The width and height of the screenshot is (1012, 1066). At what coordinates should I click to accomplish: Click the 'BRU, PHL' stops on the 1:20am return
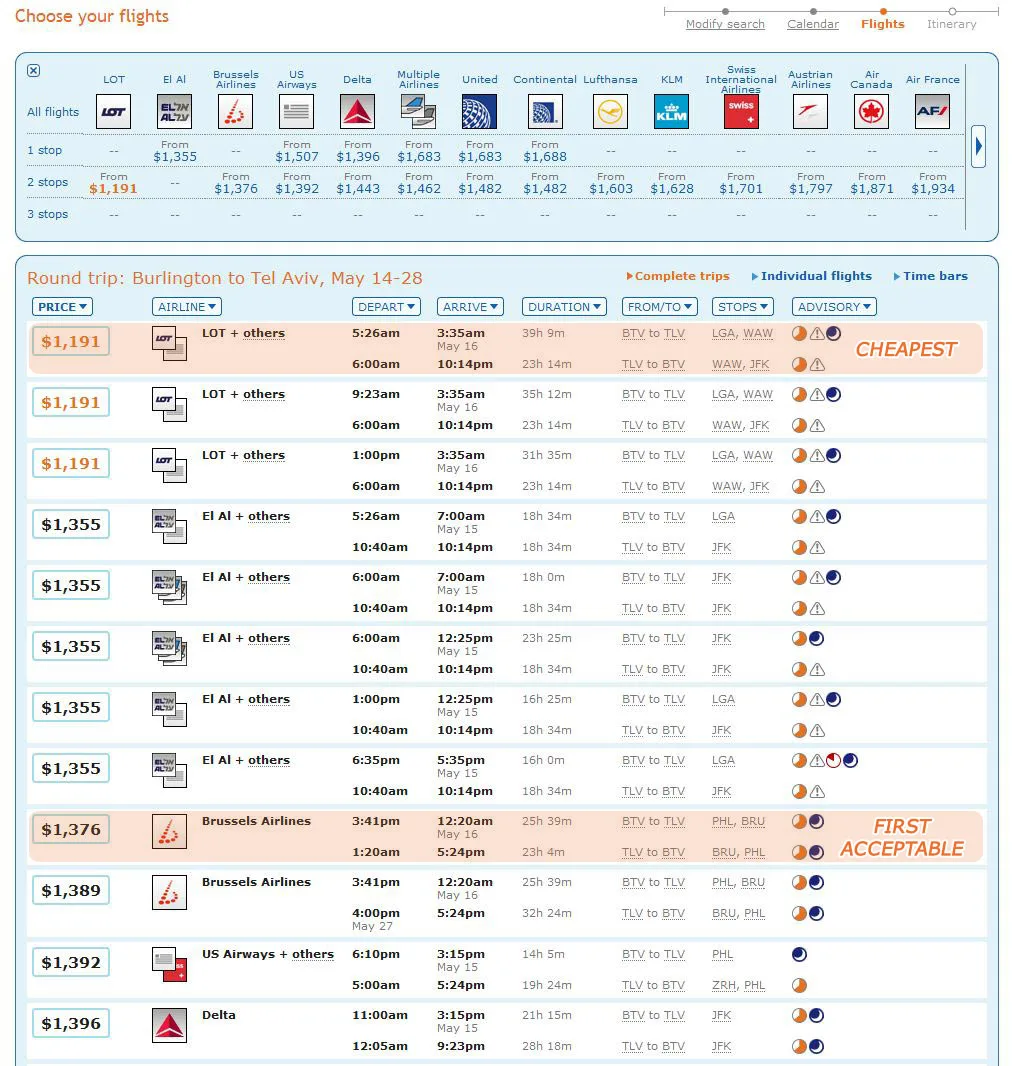tap(738, 853)
